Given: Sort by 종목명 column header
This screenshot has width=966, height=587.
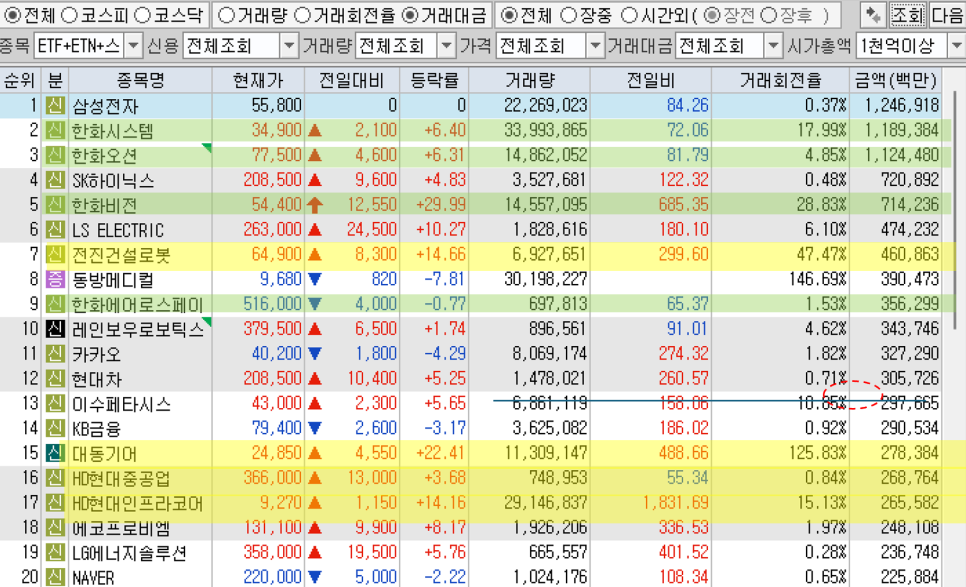Looking at the screenshot, I should pyautogui.click(x=140, y=80).
